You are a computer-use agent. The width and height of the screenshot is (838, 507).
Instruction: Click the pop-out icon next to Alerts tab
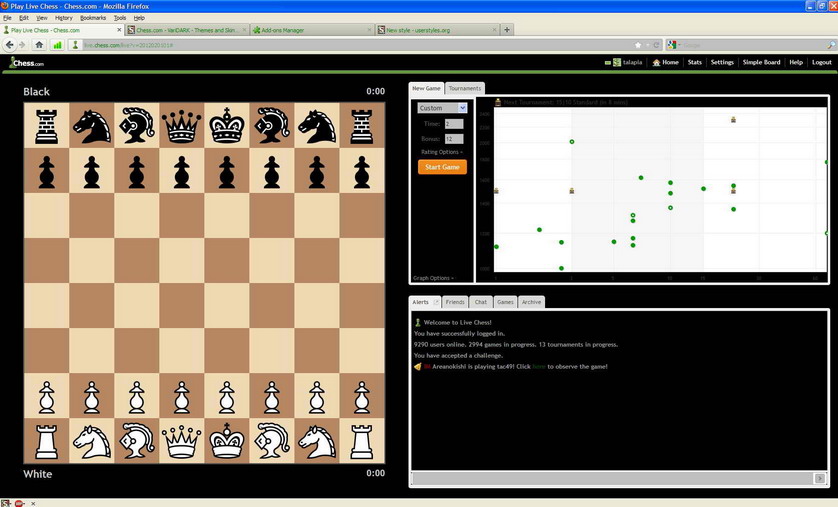pyautogui.click(x=436, y=302)
